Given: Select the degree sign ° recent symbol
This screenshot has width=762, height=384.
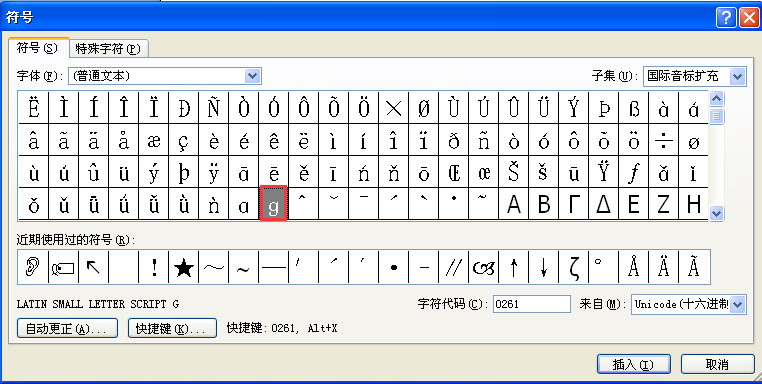Looking at the screenshot, I should 604,267.
